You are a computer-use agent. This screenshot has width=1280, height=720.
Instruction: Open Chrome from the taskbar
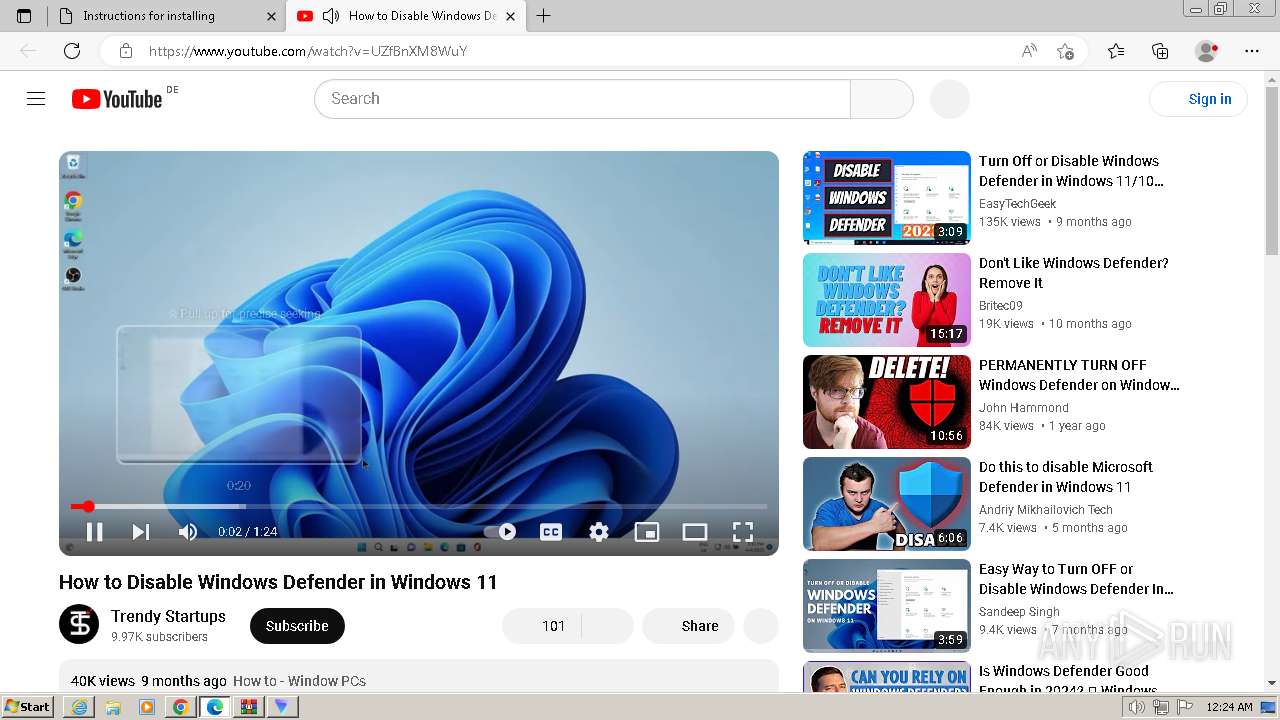(x=181, y=707)
